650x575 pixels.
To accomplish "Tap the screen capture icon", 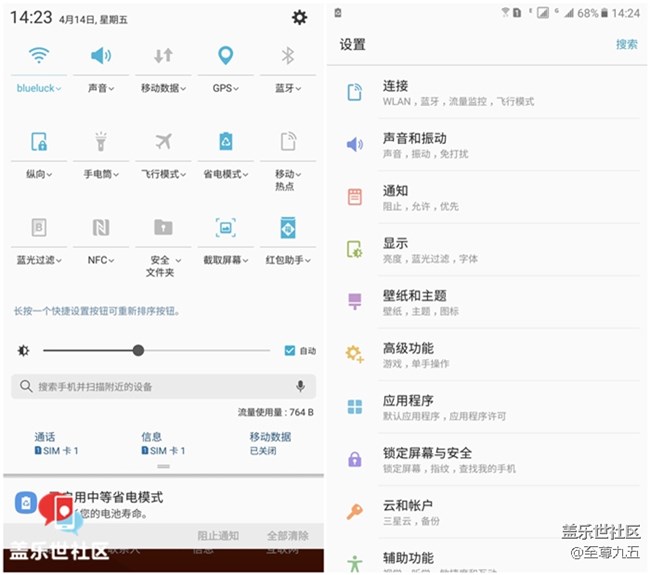I will [x=226, y=227].
